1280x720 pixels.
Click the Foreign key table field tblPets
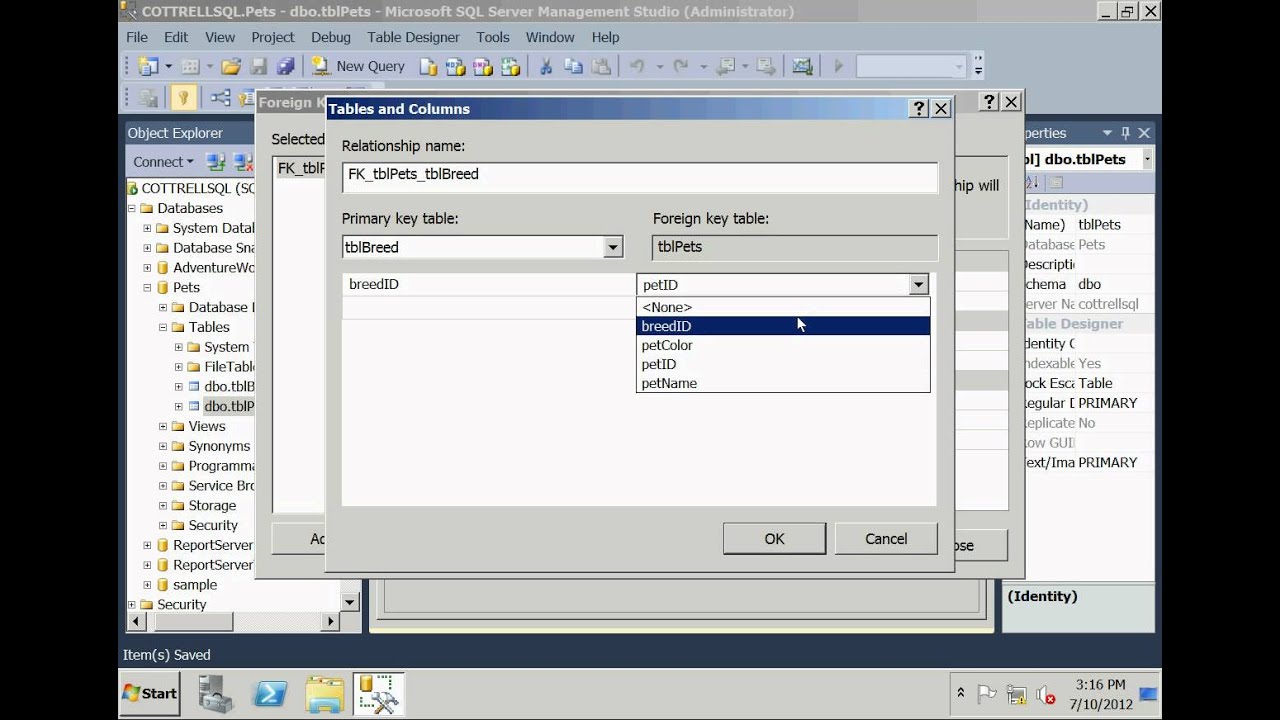coord(795,247)
